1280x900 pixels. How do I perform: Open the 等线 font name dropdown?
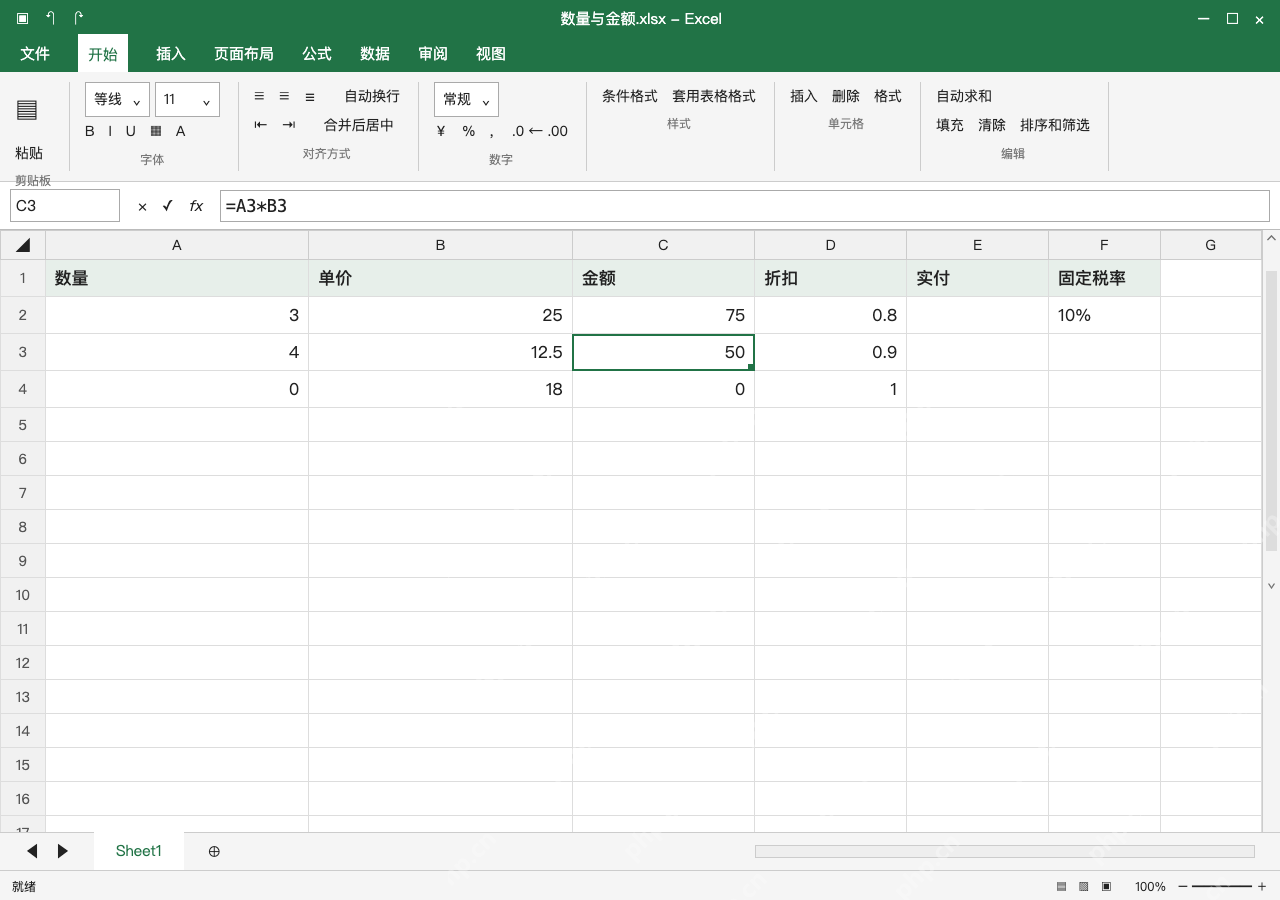(x=117, y=99)
